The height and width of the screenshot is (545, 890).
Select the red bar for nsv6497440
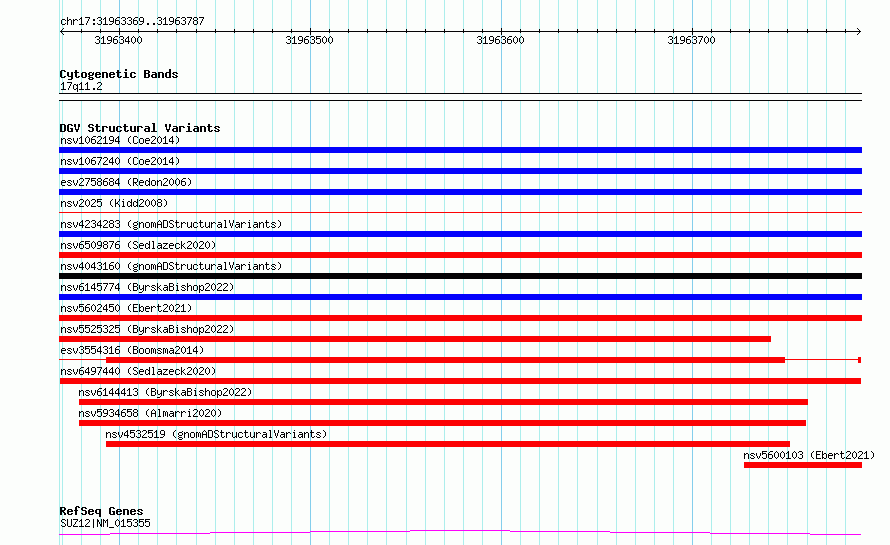(460, 381)
